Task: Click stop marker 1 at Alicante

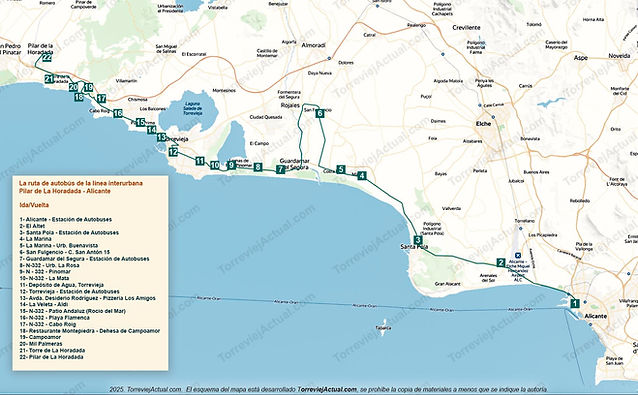Action: click(575, 303)
